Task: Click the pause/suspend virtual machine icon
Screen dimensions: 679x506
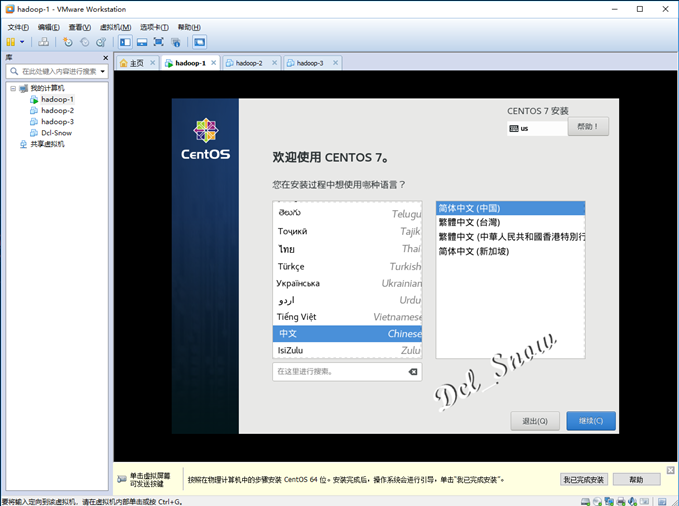Action: pyautogui.click(x=11, y=42)
